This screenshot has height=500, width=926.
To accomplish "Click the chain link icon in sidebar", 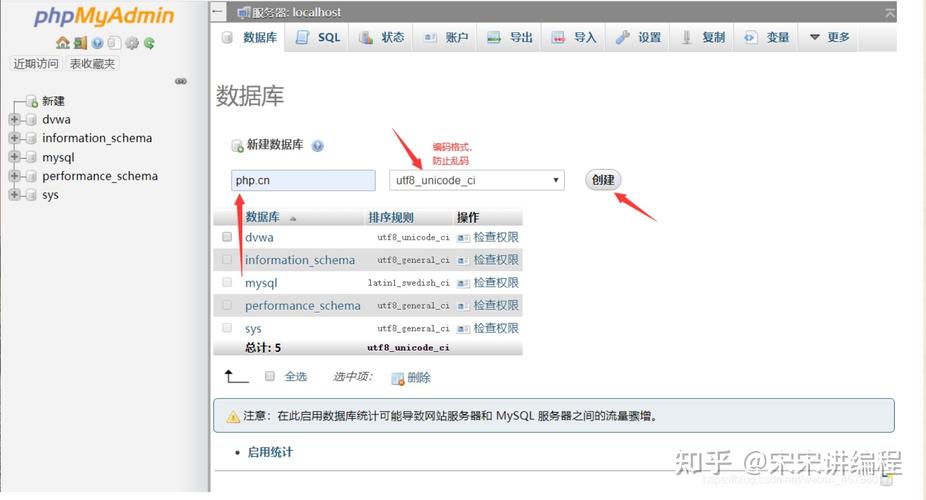I will pos(181,81).
